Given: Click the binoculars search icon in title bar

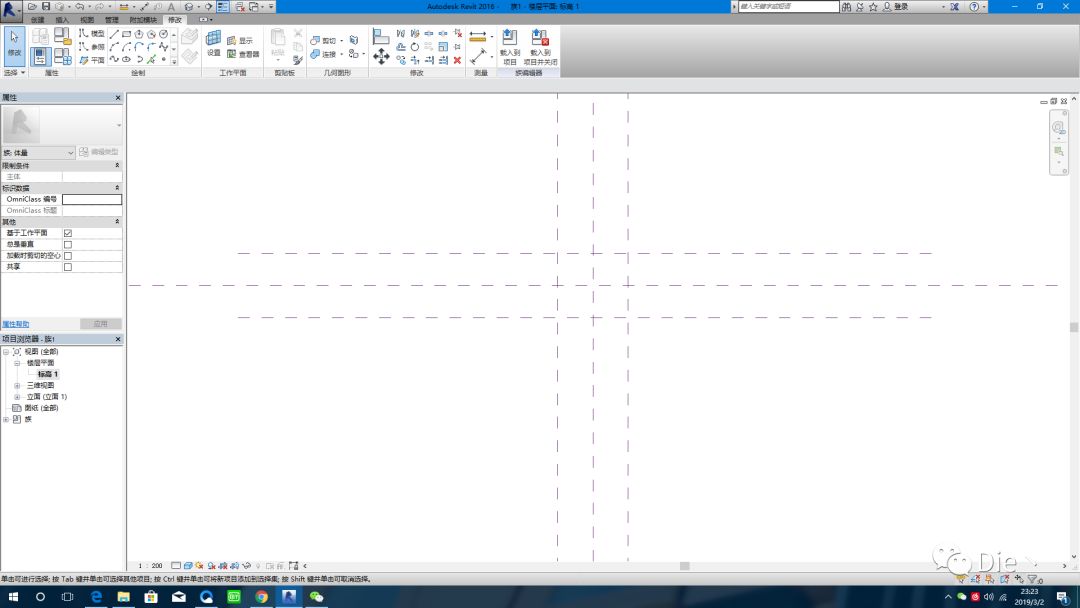Looking at the screenshot, I should (x=846, y=6).
